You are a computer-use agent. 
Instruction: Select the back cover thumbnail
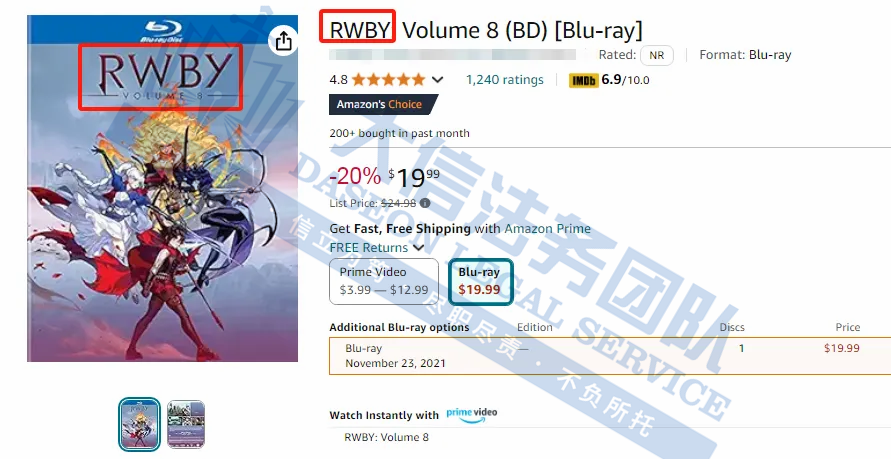186,424
